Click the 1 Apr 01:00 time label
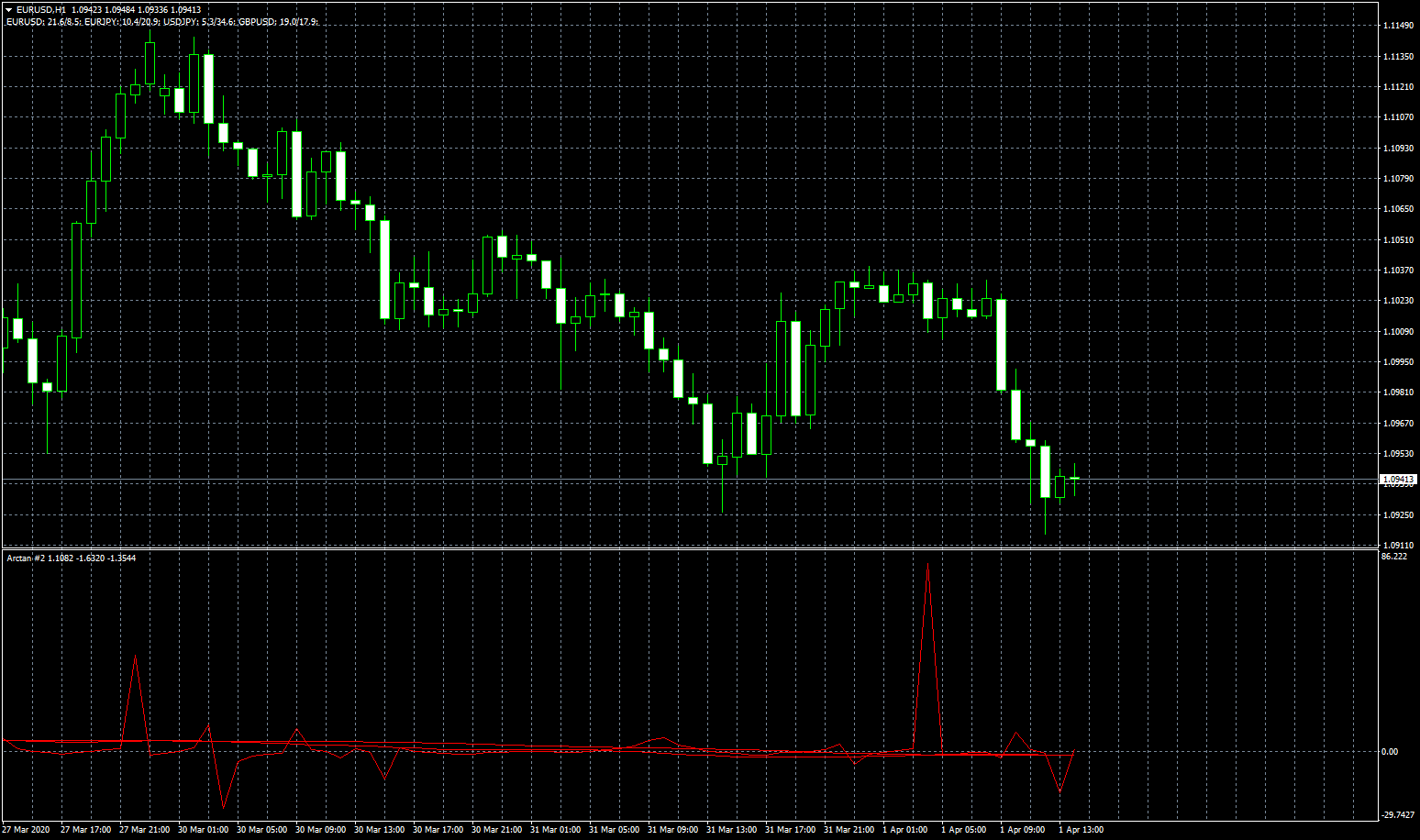This screenshot has height=840, width=1420. [x=904, y=830]
